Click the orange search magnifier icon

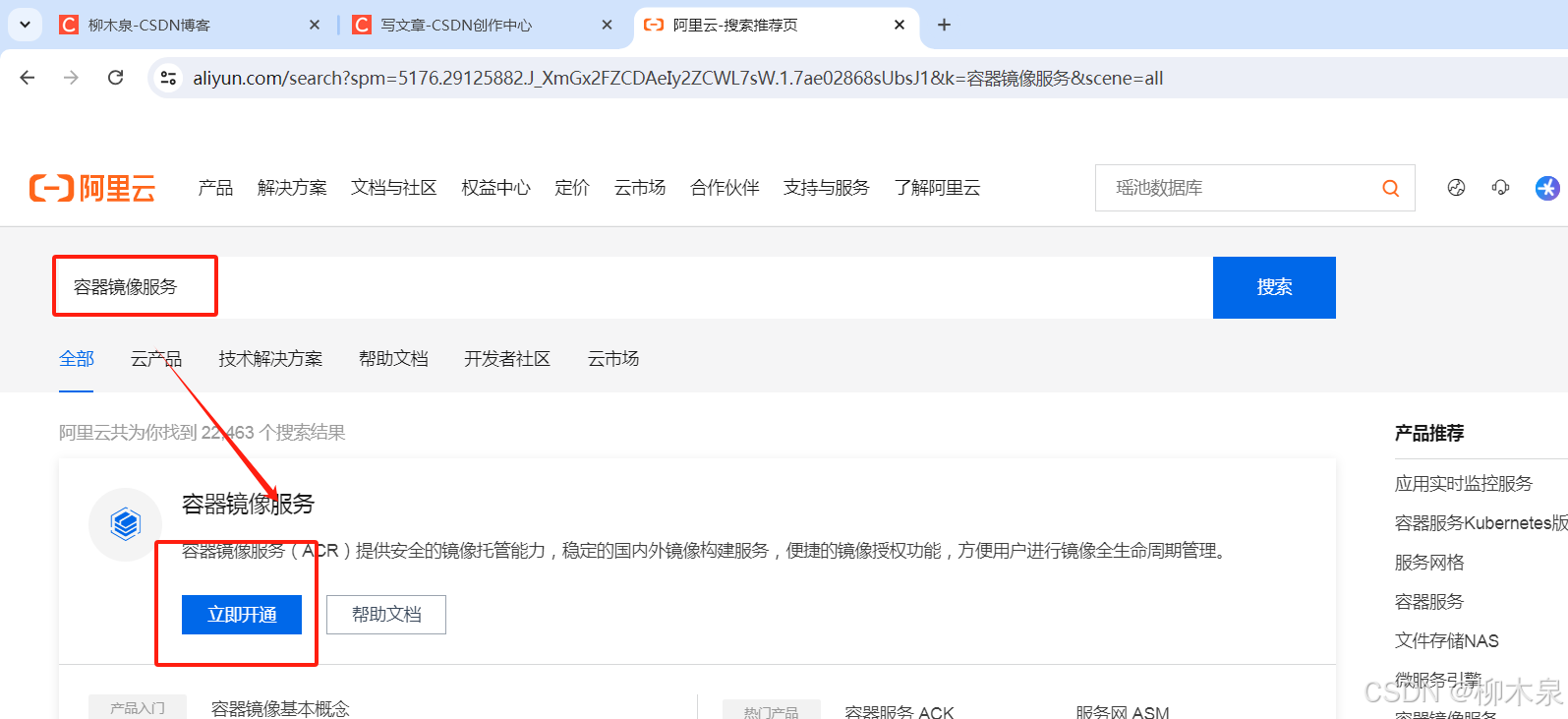tap(1390, 188)
